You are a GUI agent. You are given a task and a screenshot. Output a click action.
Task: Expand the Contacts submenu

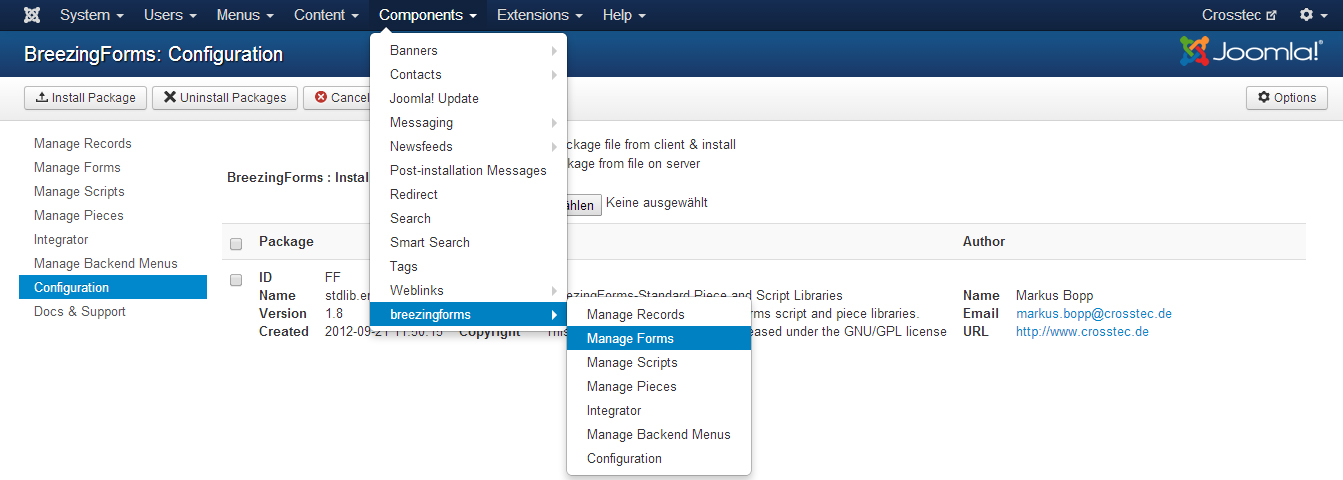tap(468, 75)
